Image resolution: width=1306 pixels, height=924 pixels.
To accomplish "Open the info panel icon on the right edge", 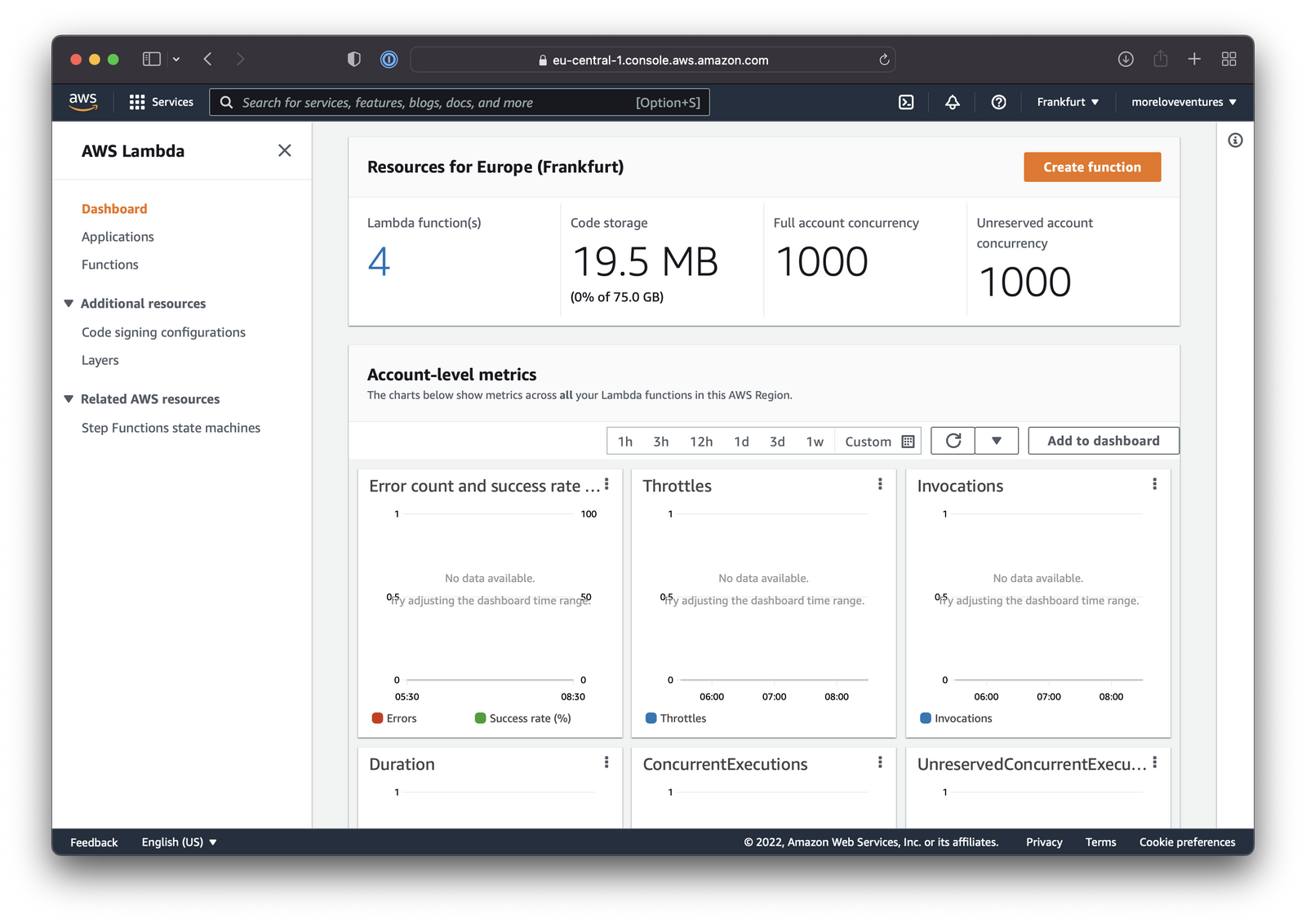I will 1236,140.
